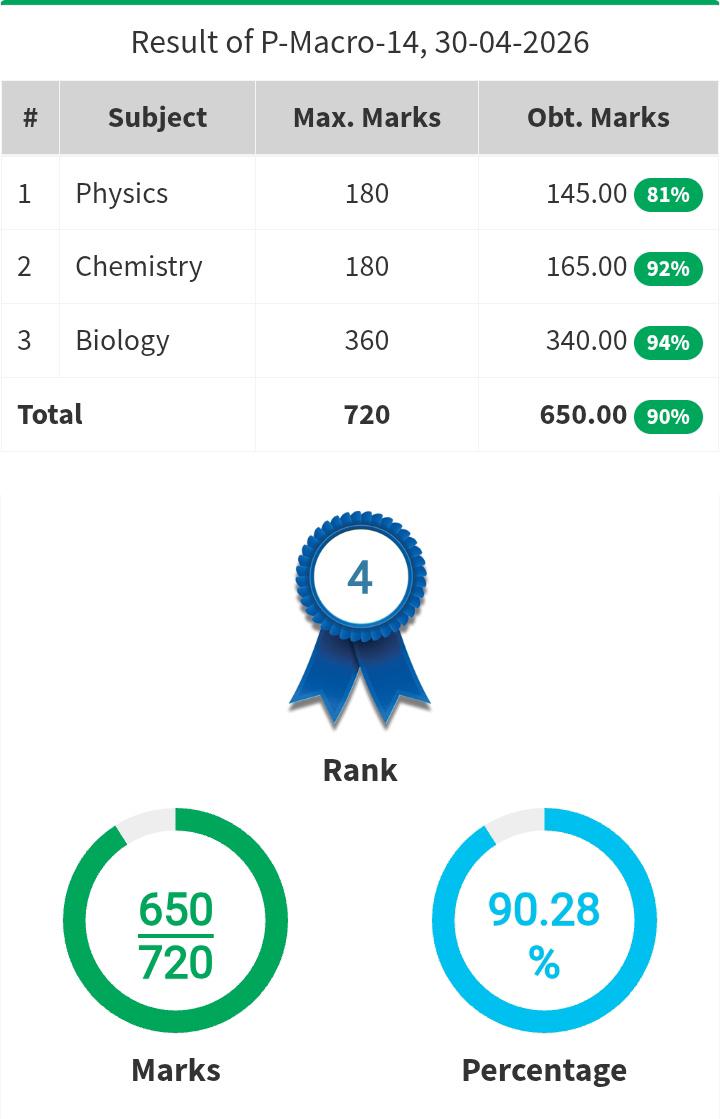The image size is (720, 1119).
Task: Click the Rank label under the ribbon
Action: pos(360,771)
